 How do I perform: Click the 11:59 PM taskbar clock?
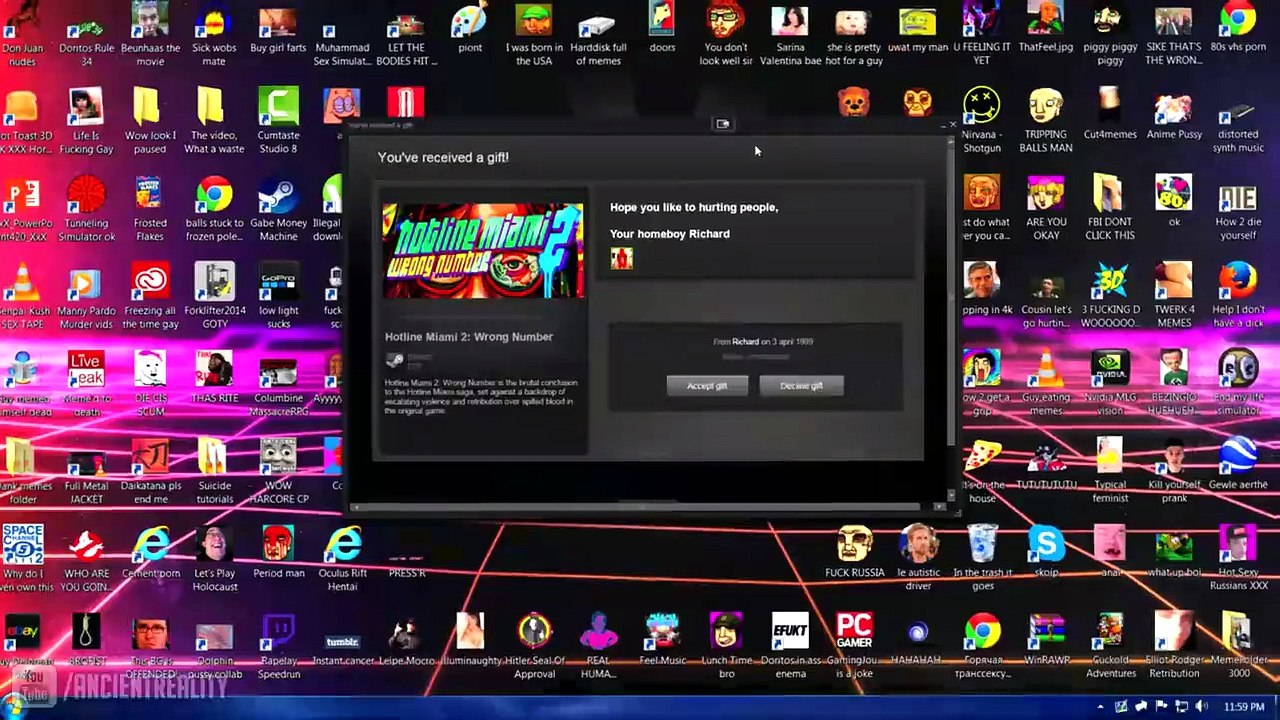(1243, 707)
